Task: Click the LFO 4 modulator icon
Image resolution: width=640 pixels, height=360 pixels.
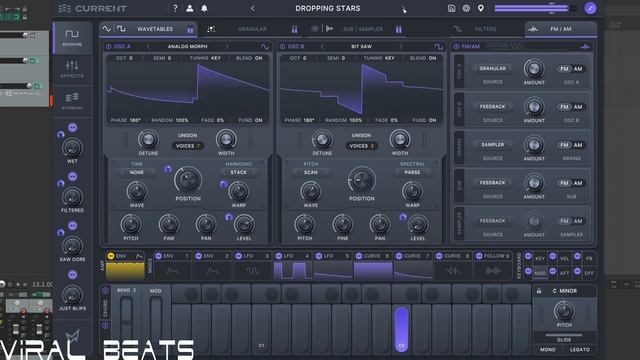Action: pos(279,256)
